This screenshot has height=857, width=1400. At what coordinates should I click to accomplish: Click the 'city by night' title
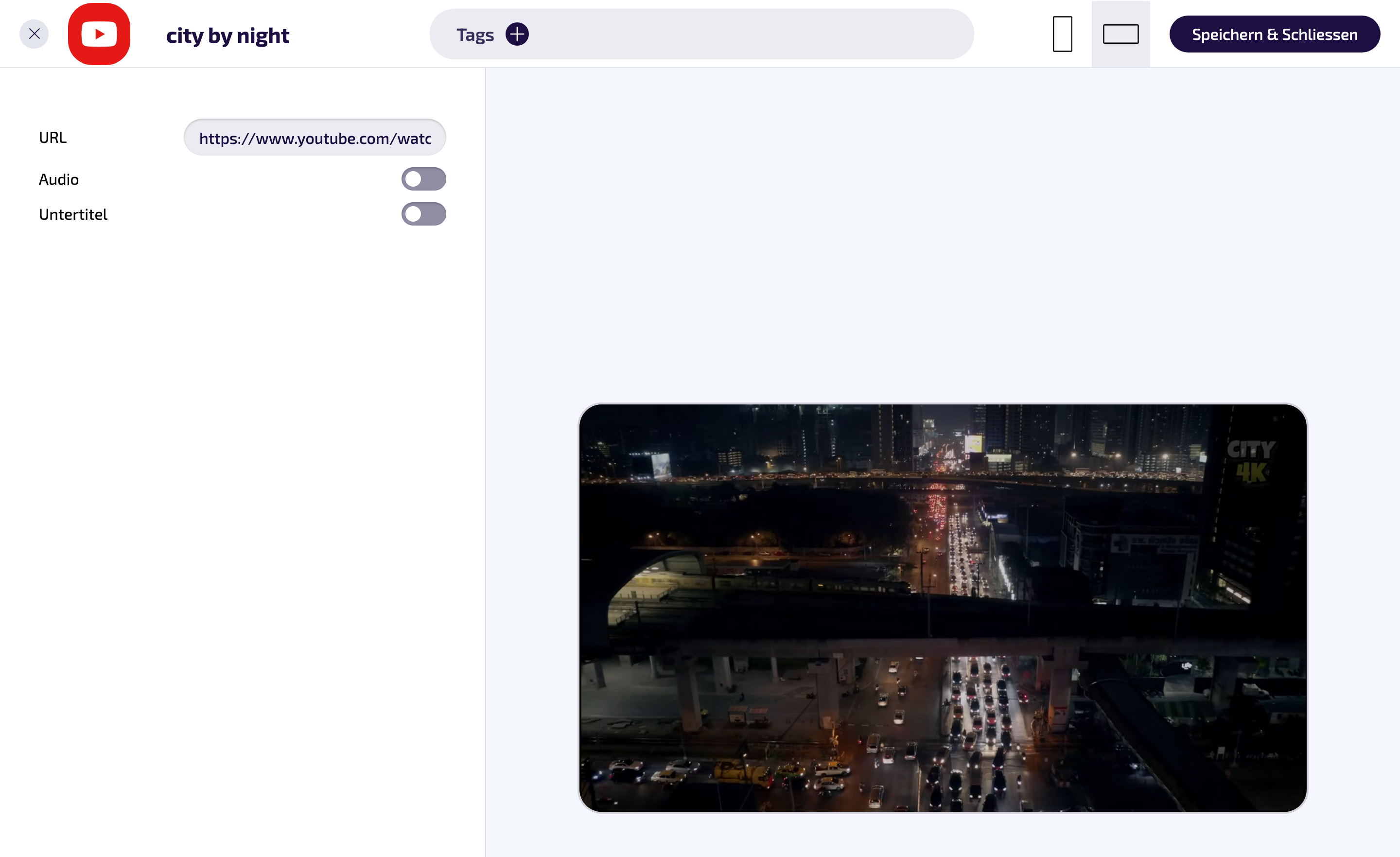coord(227,35)
